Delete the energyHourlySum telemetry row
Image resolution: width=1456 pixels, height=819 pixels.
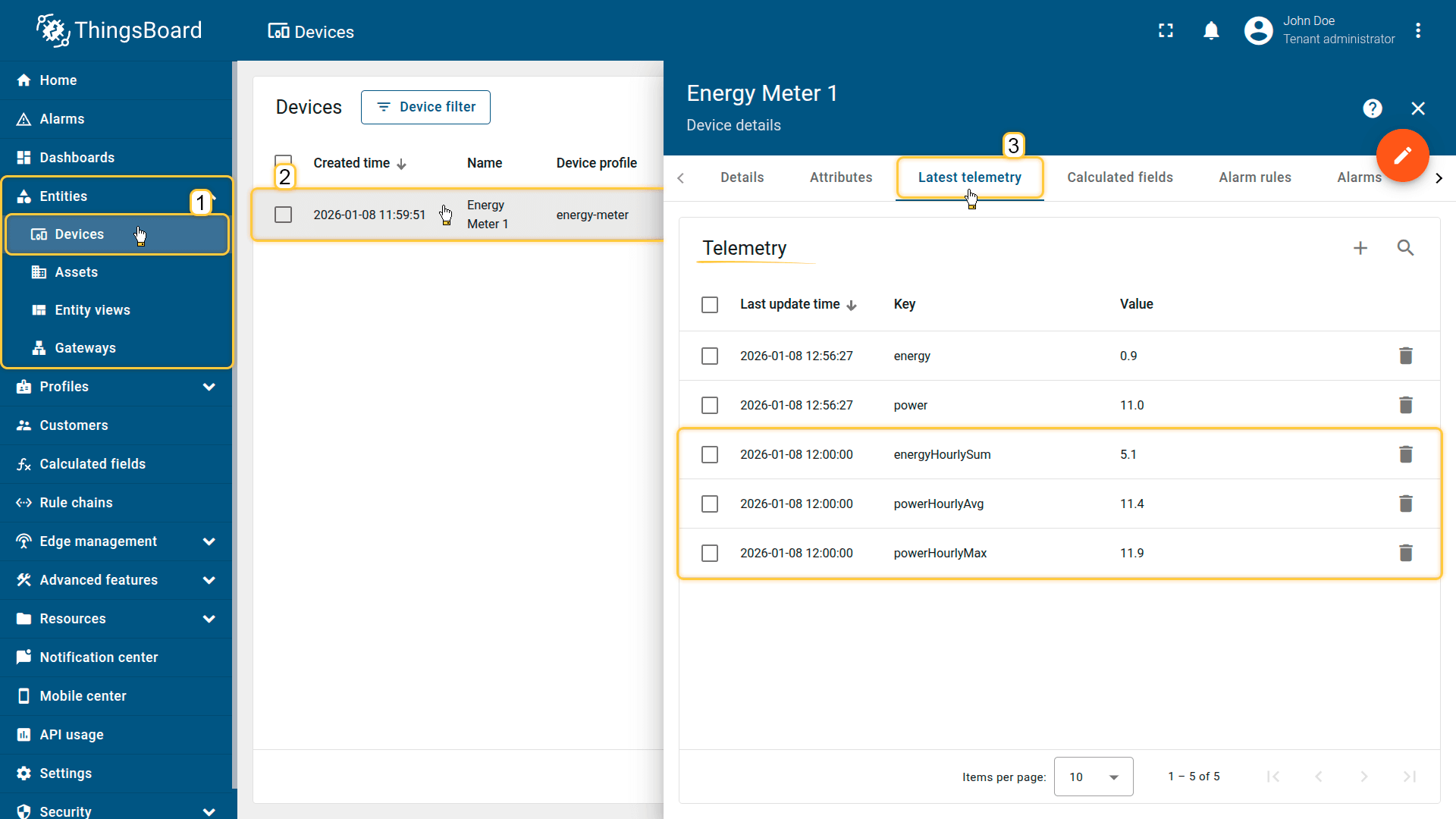pyautogui.click(x=1405, y=454)
